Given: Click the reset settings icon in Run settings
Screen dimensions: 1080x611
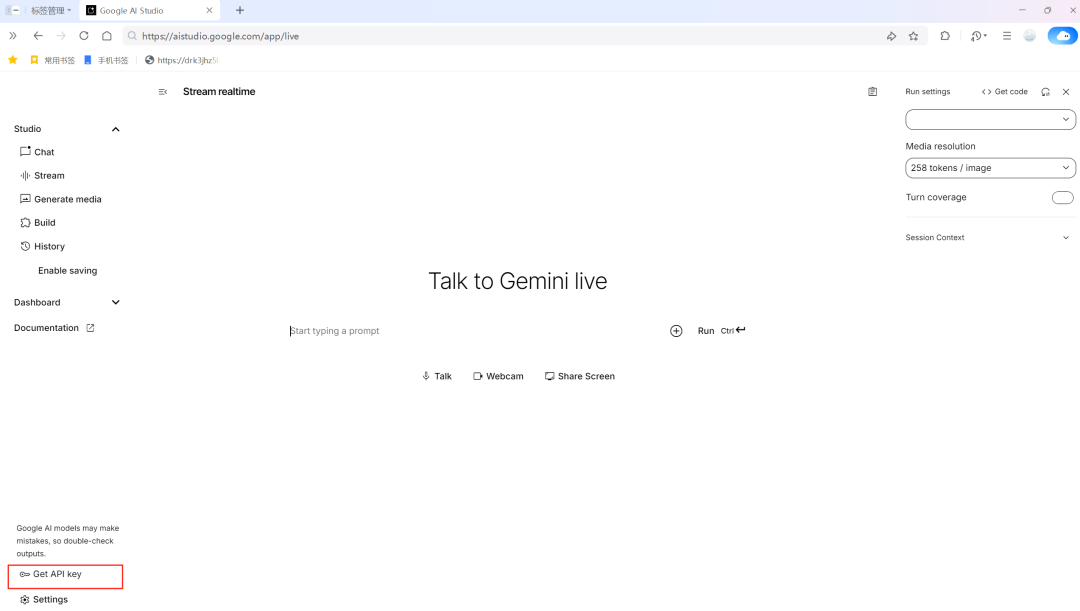Looking at the screenshot, I should (1046, 92).
